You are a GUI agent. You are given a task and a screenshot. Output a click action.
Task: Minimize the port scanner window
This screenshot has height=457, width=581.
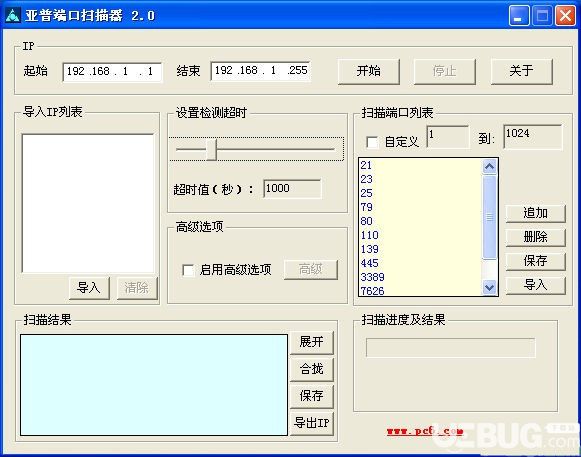coord(519,16)
